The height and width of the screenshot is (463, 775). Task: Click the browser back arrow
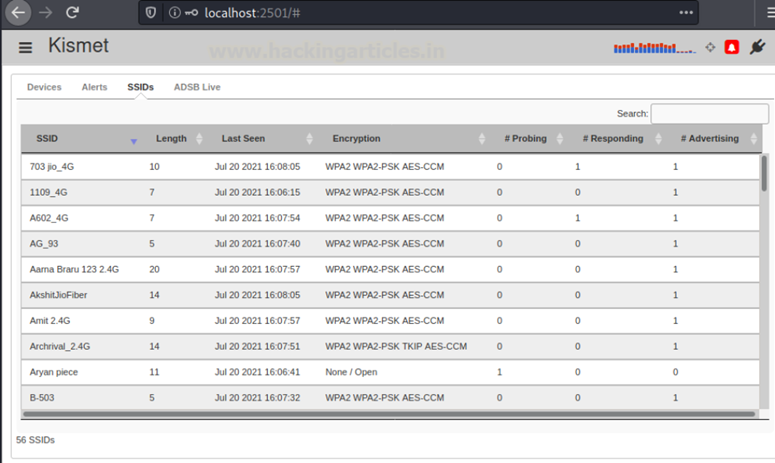point(18,12)
